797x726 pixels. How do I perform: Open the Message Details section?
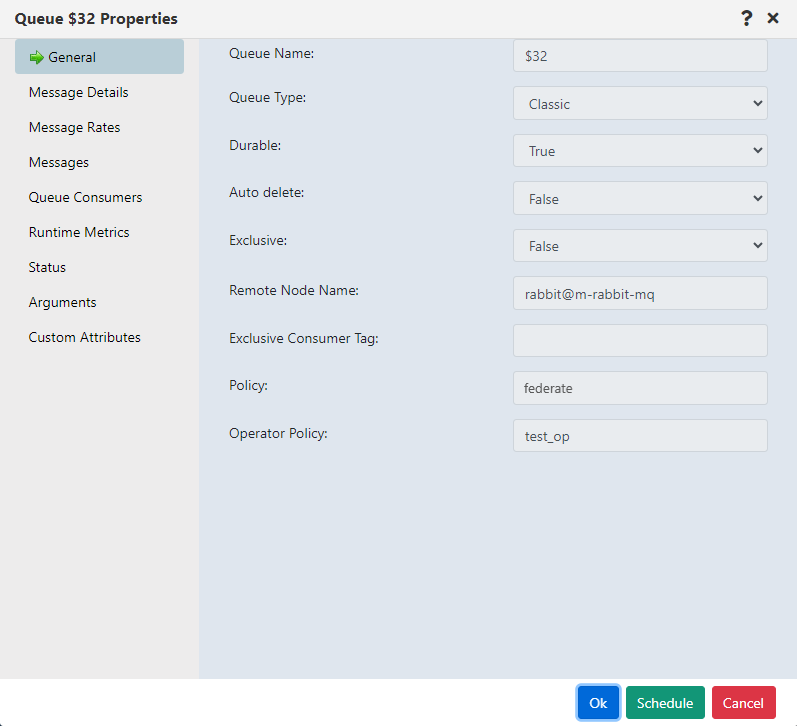[79, 92]
